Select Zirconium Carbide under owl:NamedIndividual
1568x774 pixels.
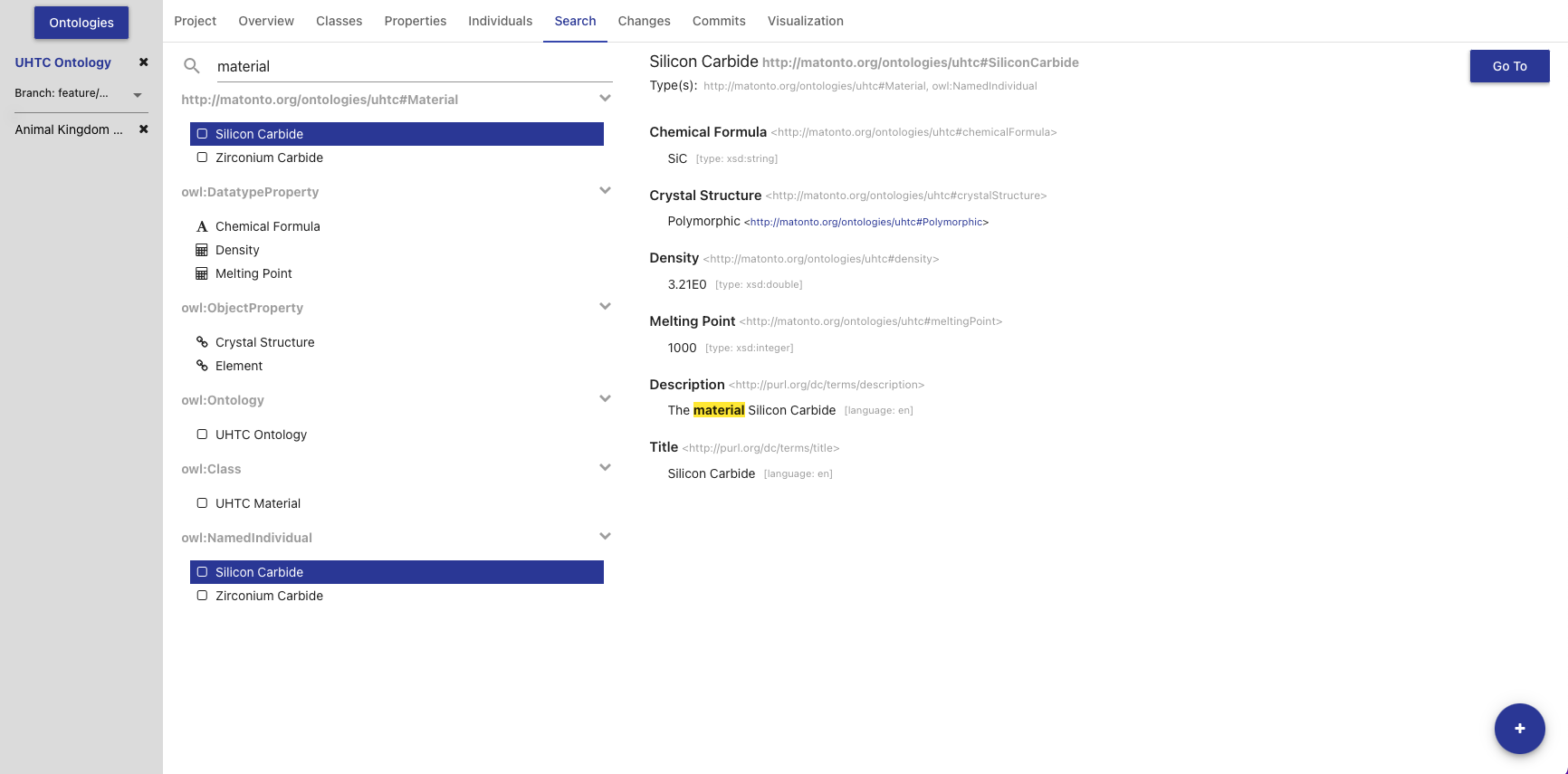coord(397,596)
